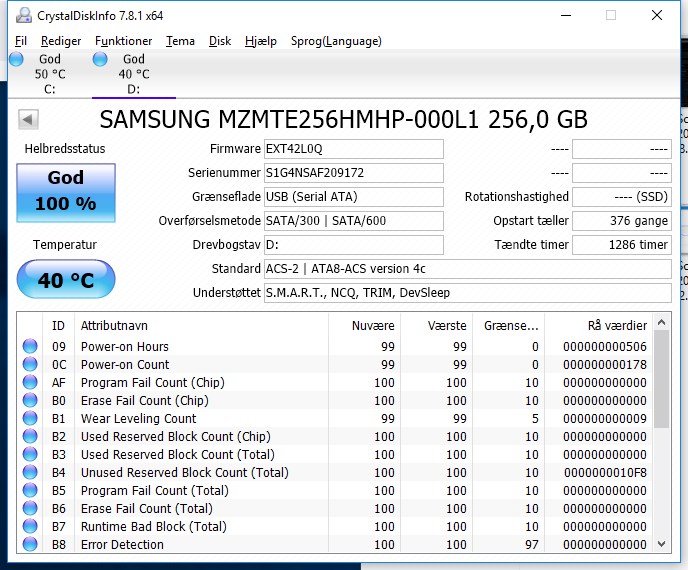Click the ID column header
The image size is (688, 570).
point(58,326)
